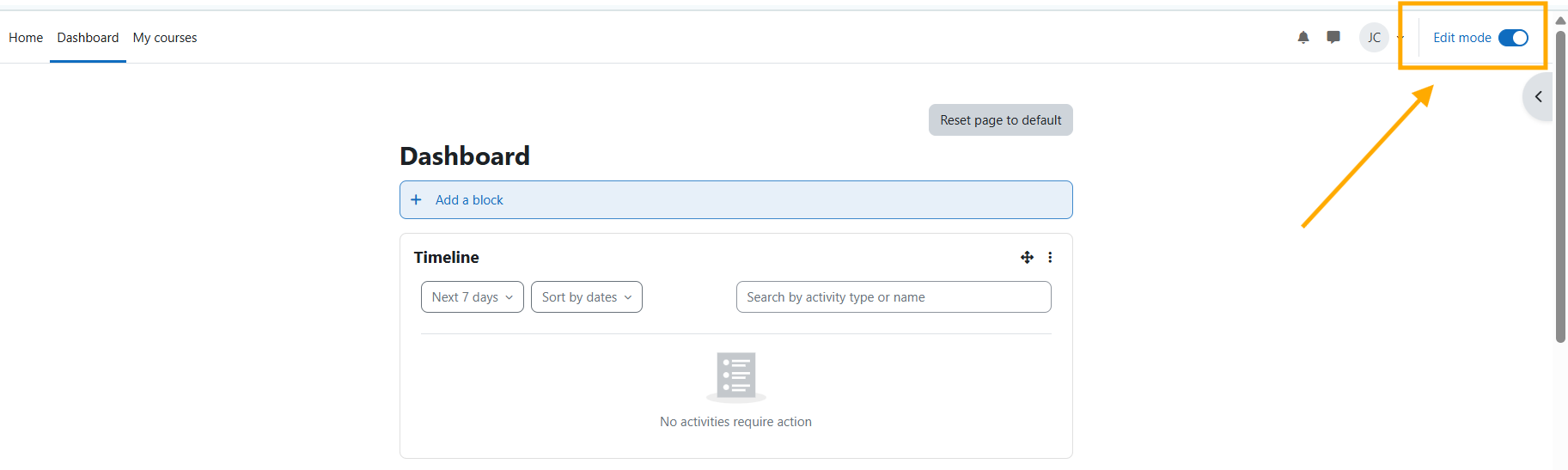Click the JC user avatar
Image resolution: width=1568 pixels, height=470 pixels.
pyautogui.click(x=1373, y=38)
